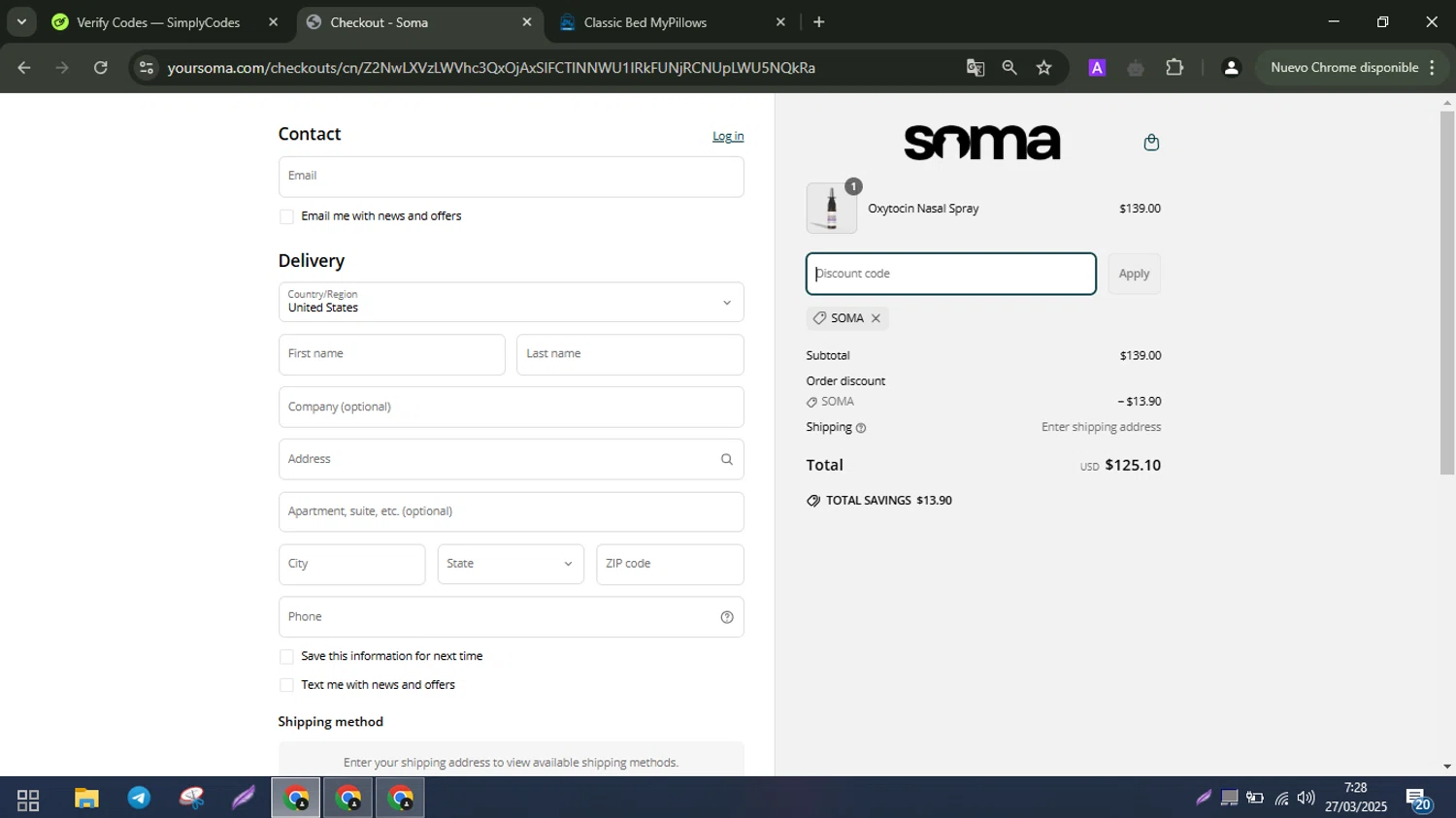Open the phone field help icon
The width and height of the screenshot is (1456, 818).
pos(727,617)
